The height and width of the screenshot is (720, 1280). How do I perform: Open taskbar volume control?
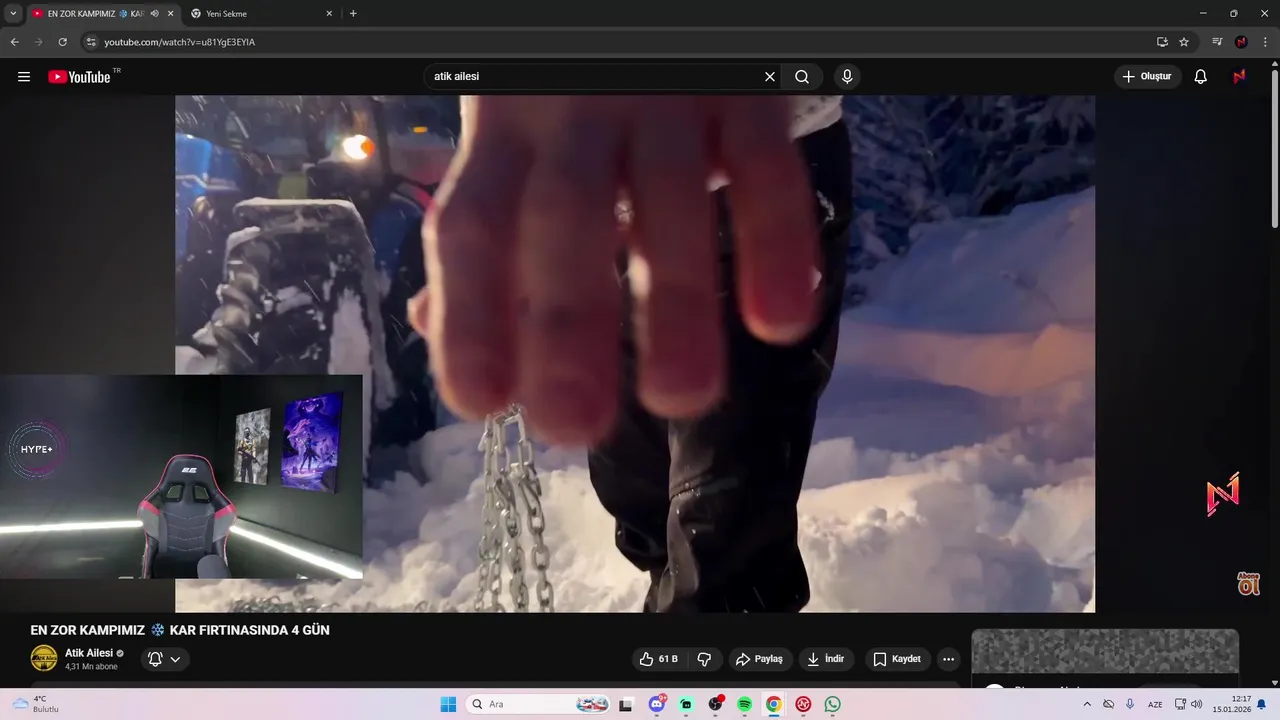(1196, 704)
